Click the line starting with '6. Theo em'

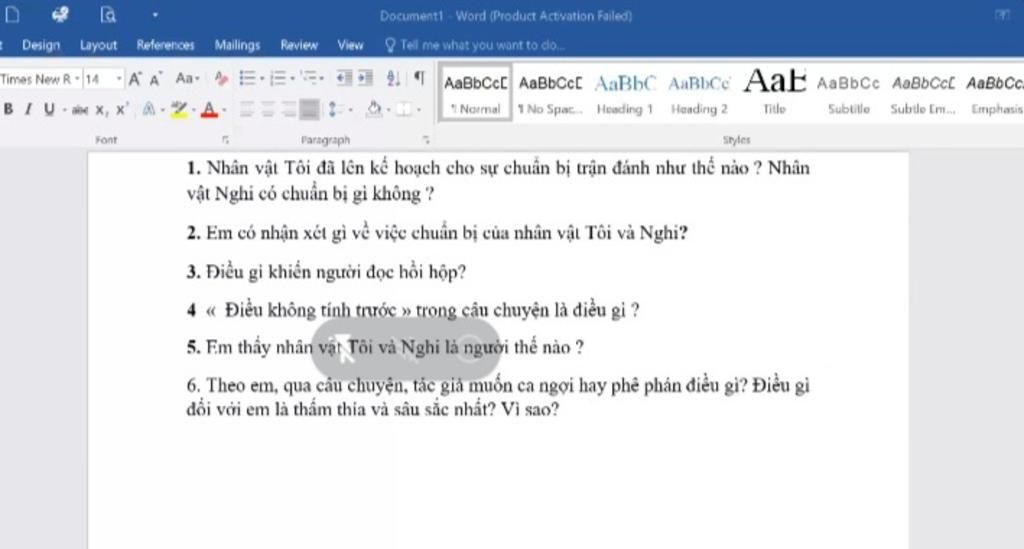[x=498, y=386]
